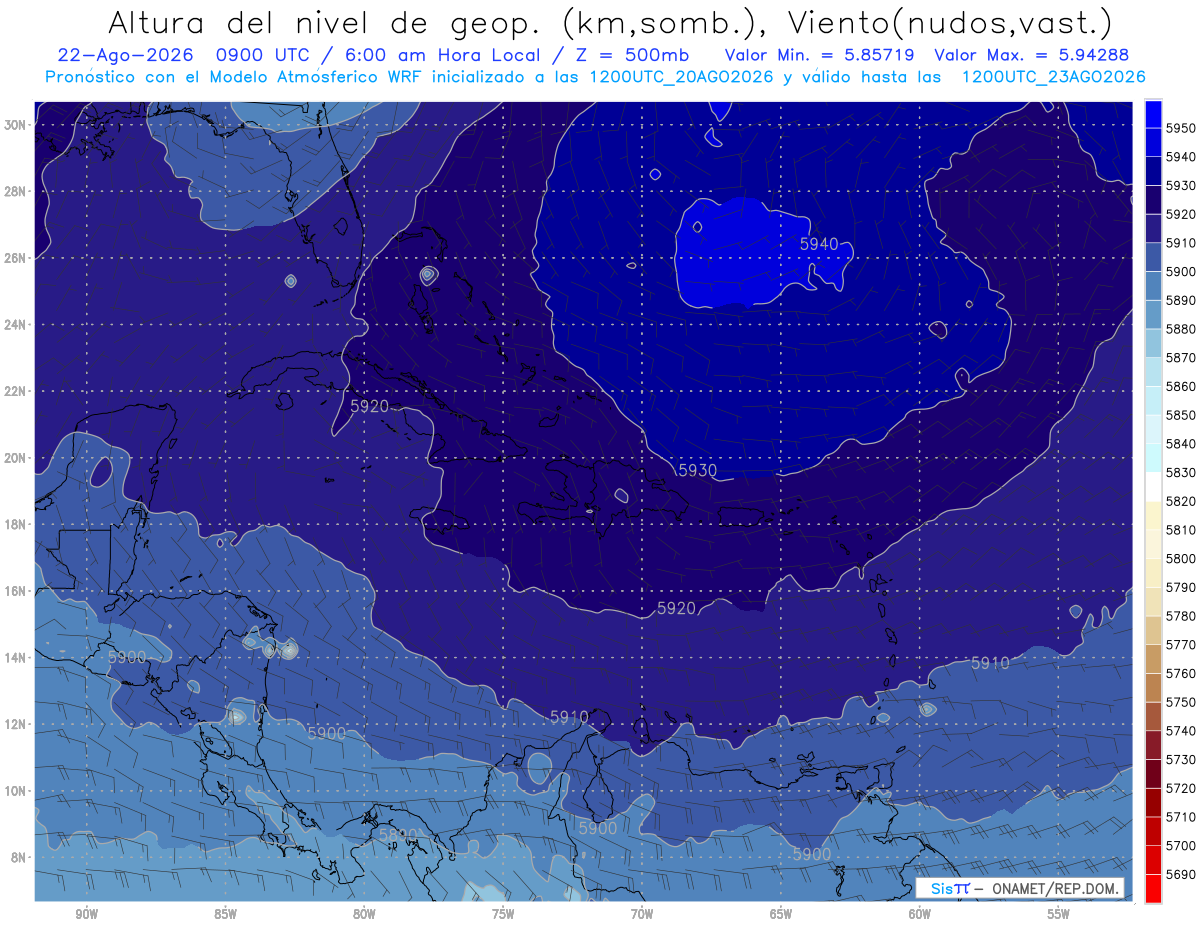Click the '14N' latitude axis label

[15, 657]
